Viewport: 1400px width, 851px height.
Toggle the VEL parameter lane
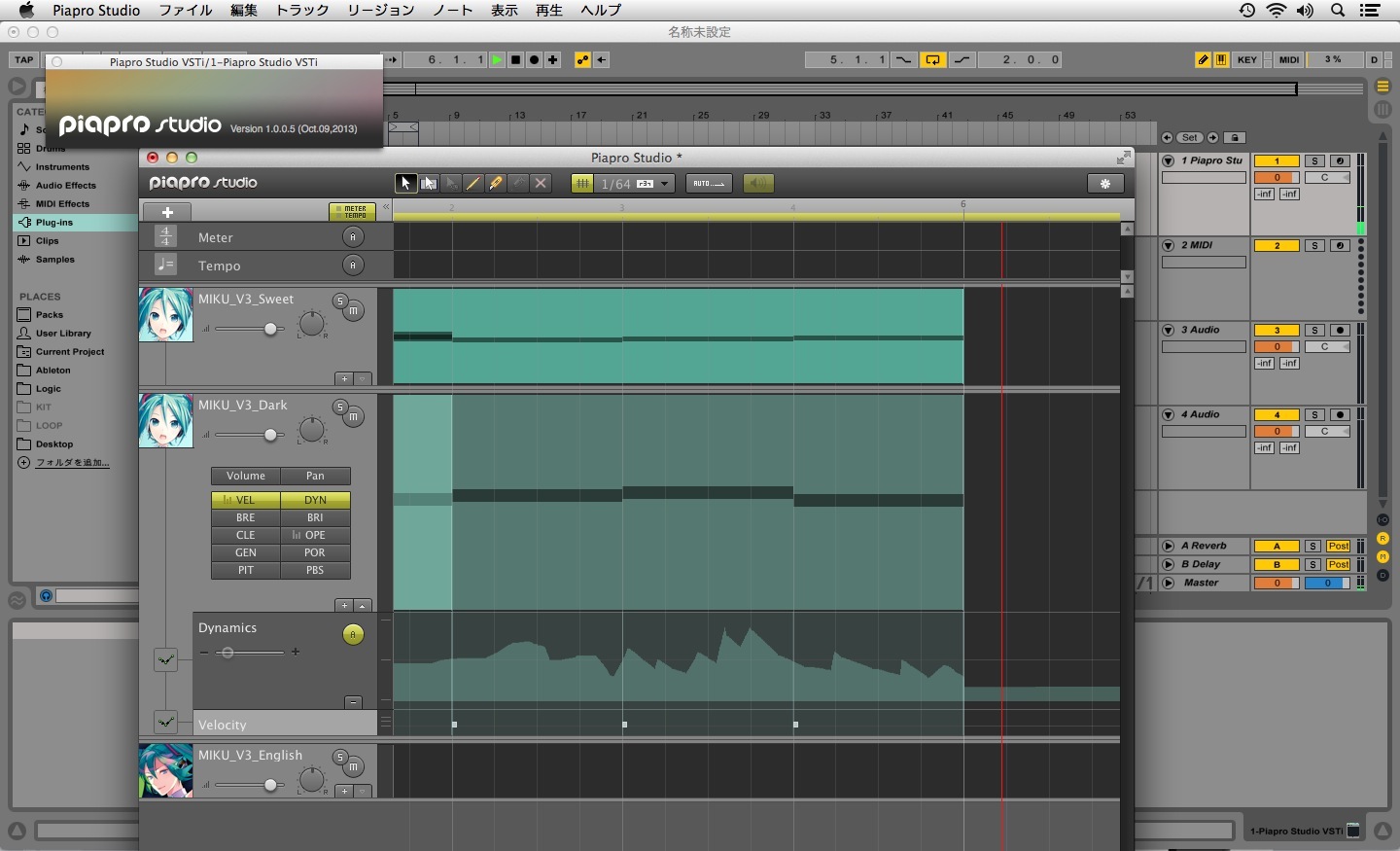tap(246, 500)
